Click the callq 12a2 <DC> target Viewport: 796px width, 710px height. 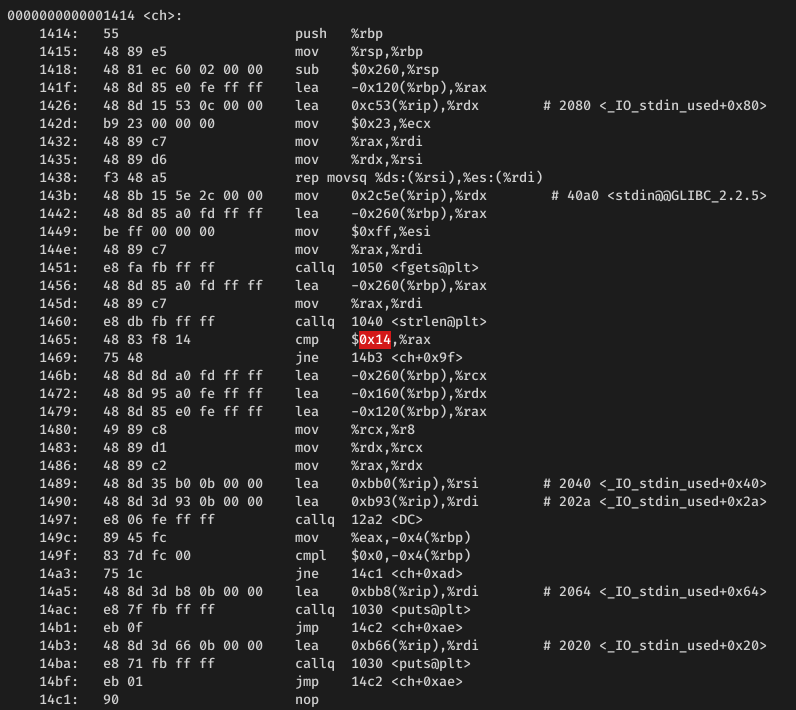[x=387, y=520]
